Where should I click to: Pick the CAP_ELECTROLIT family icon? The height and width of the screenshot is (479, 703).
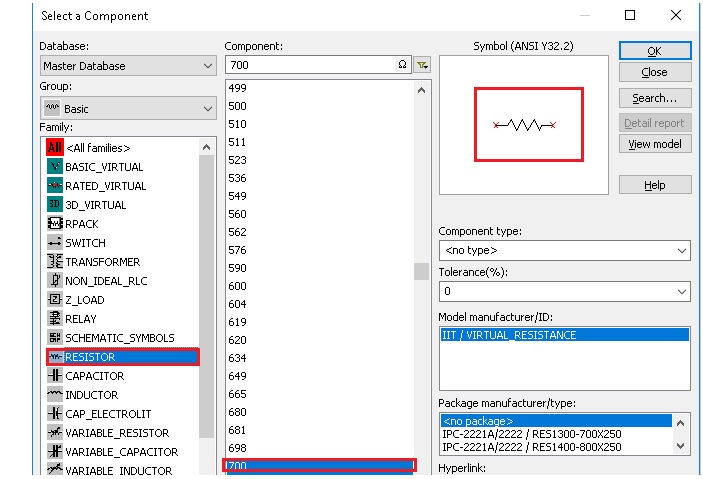click(x=55, y=413)
